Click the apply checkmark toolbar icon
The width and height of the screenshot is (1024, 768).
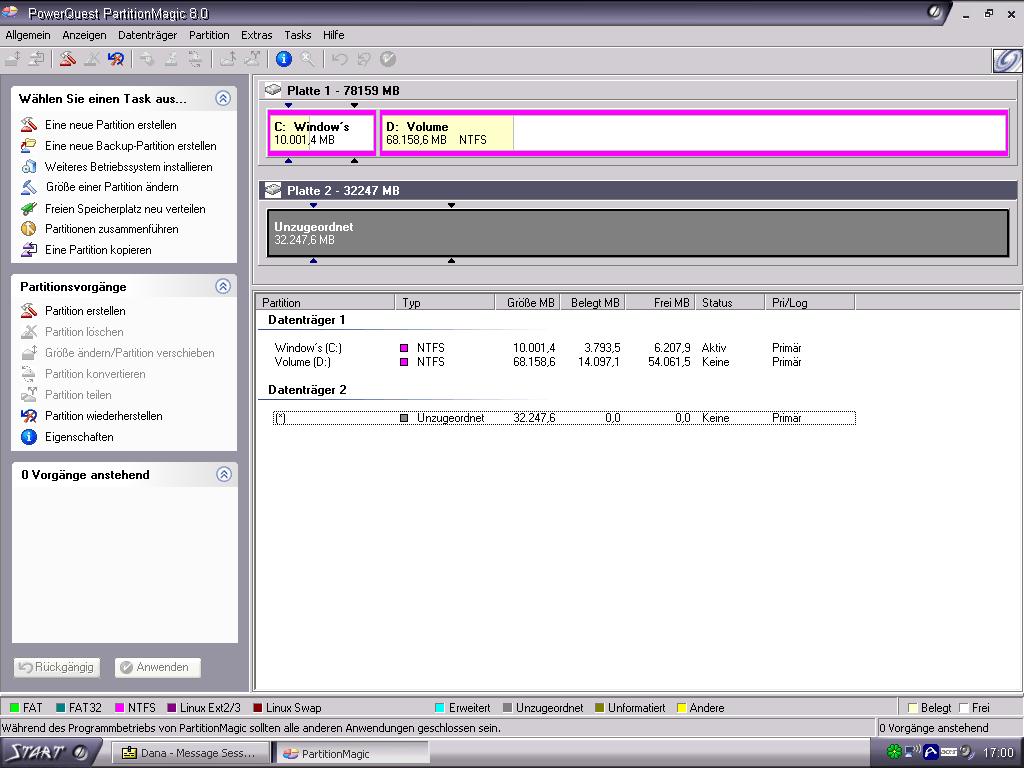(388, 59)
